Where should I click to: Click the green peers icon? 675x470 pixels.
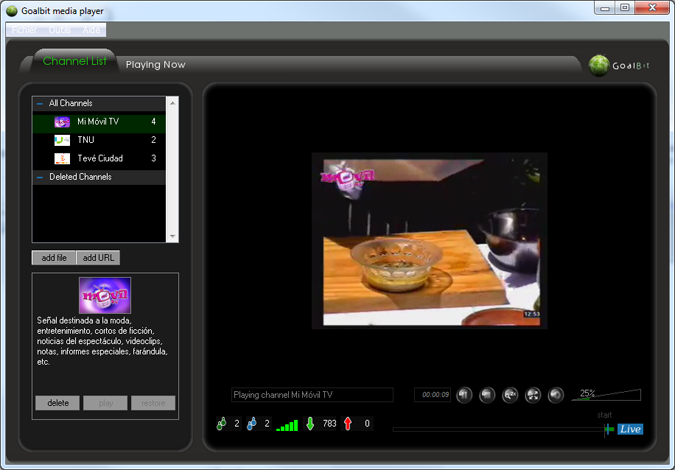[x=221, y=424]
